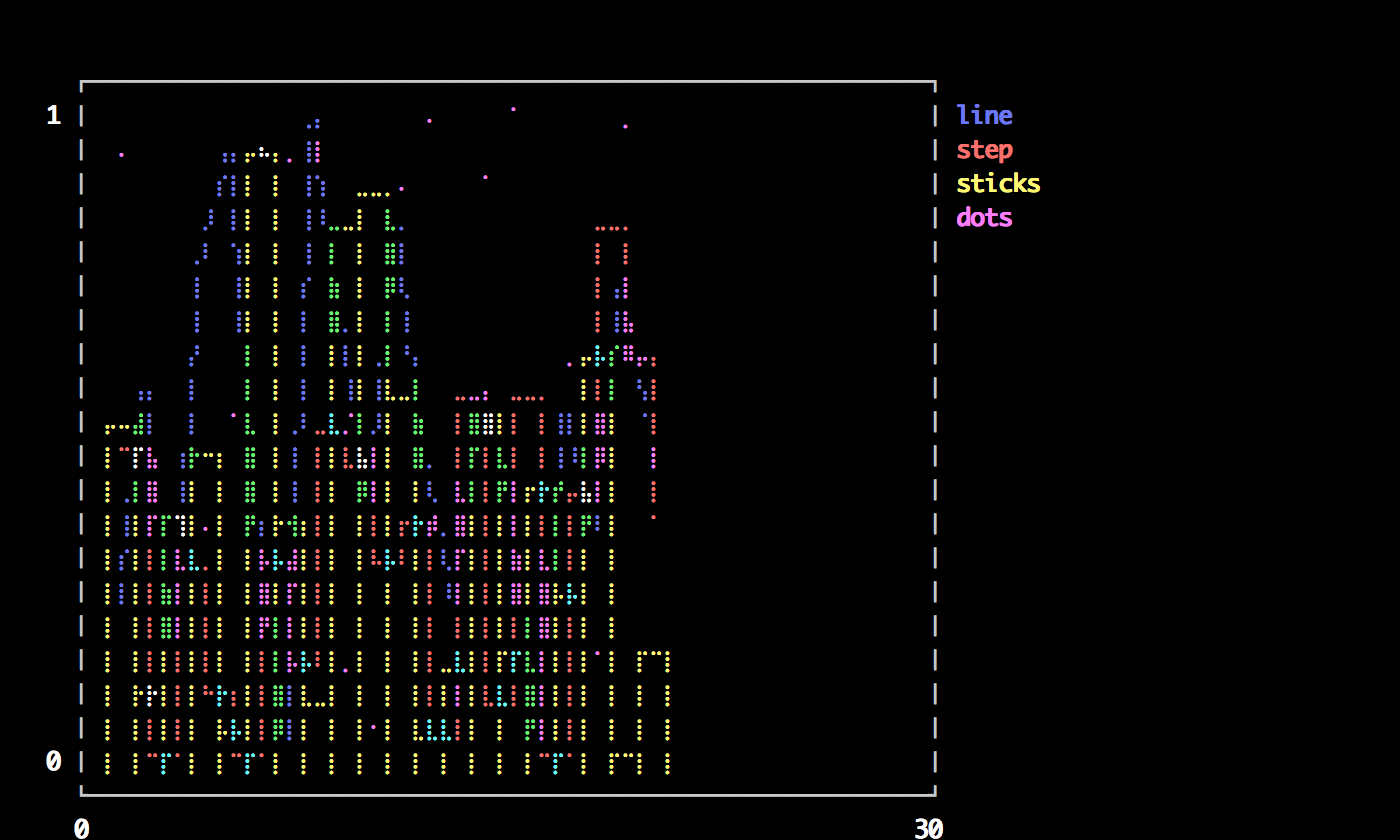The image size is (1400, 840).
Task: Select the pink 'dots' legend entry
Action: pos(984,218)
